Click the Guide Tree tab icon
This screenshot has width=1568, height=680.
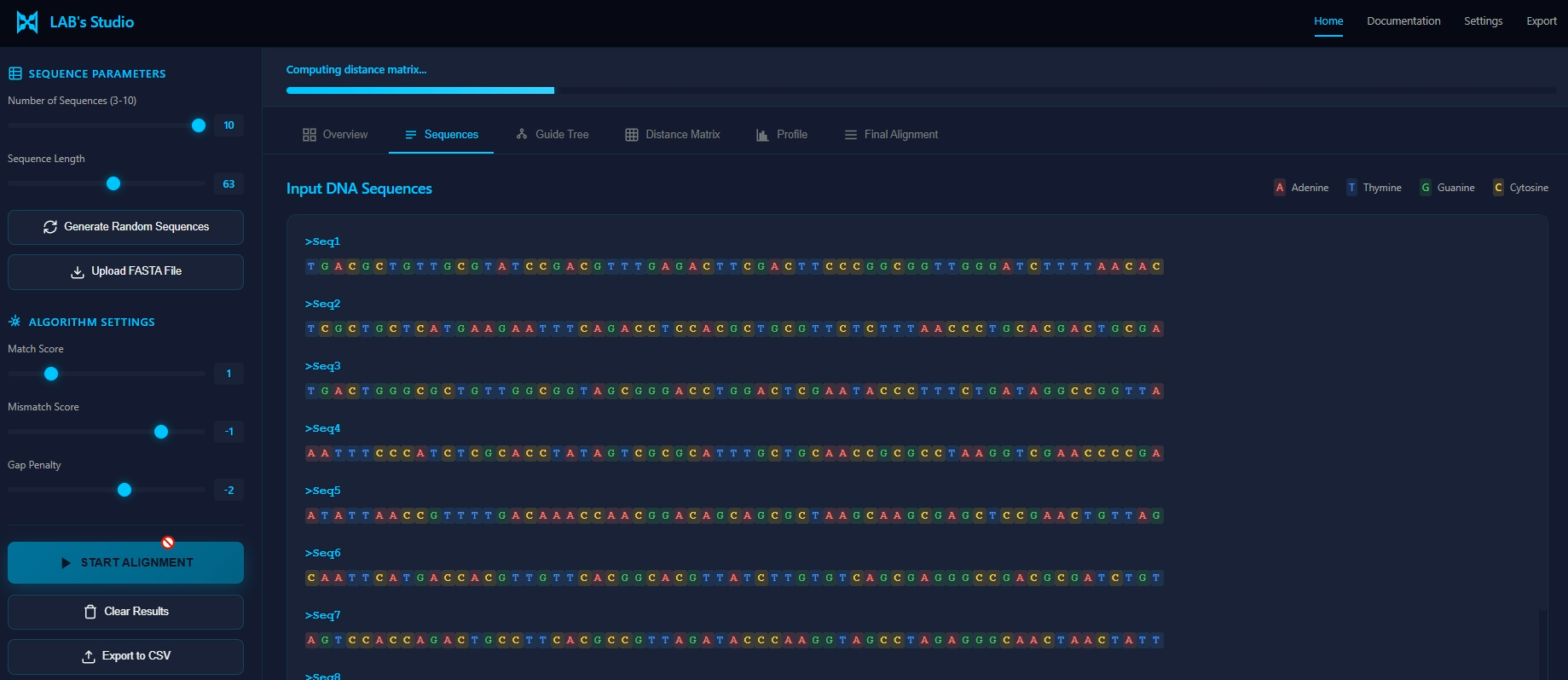click(x=522, y=135)
